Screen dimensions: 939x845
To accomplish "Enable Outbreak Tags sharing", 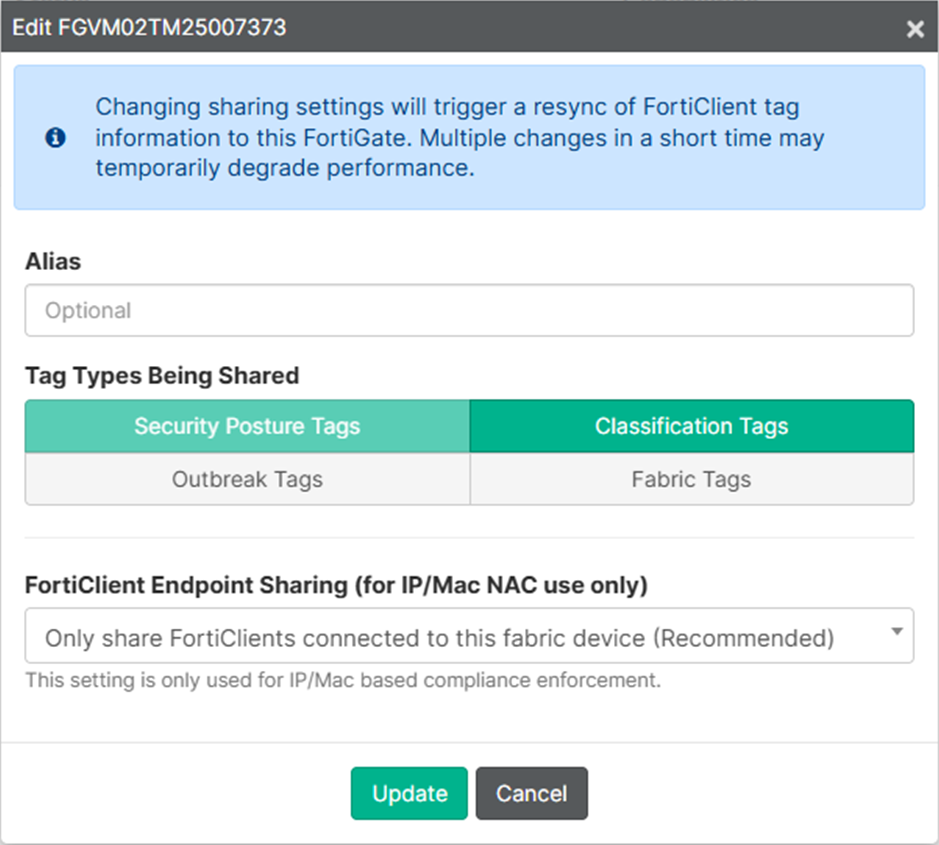I will click(247, 479).
